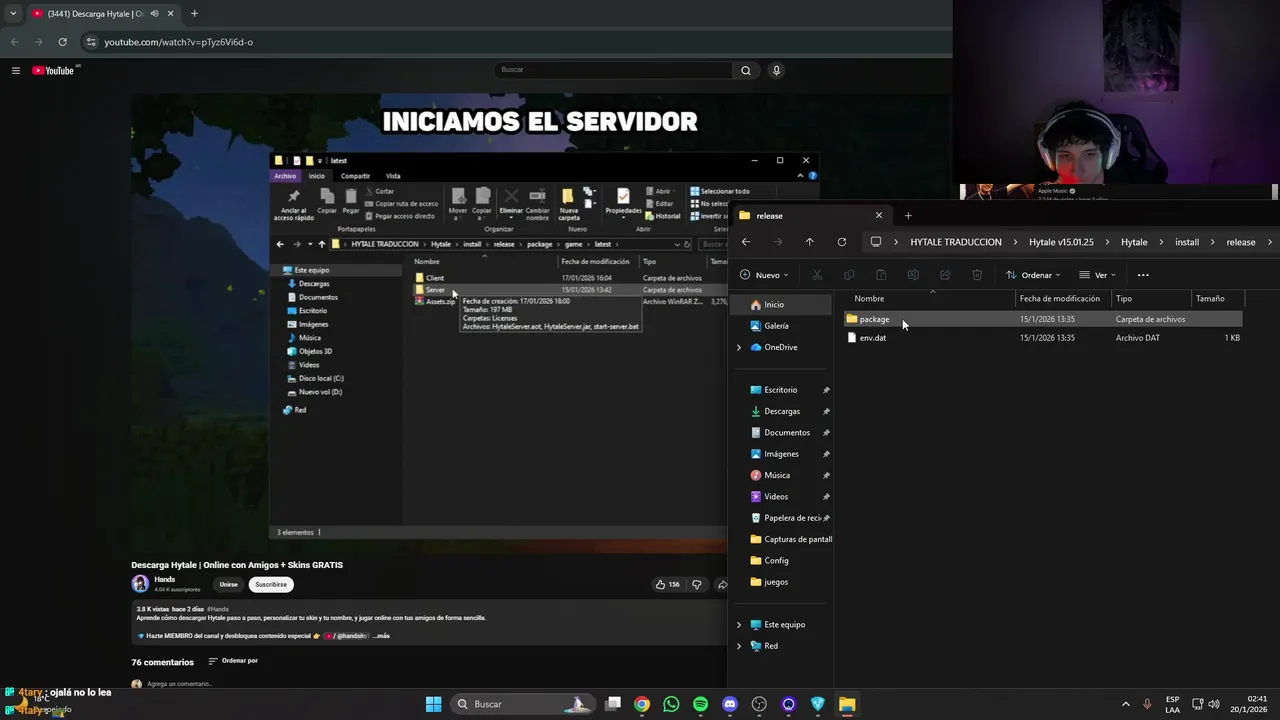This screenshot has width=1280, height=720.
Task: Click the YouTube logo
Action: (55, 70)
